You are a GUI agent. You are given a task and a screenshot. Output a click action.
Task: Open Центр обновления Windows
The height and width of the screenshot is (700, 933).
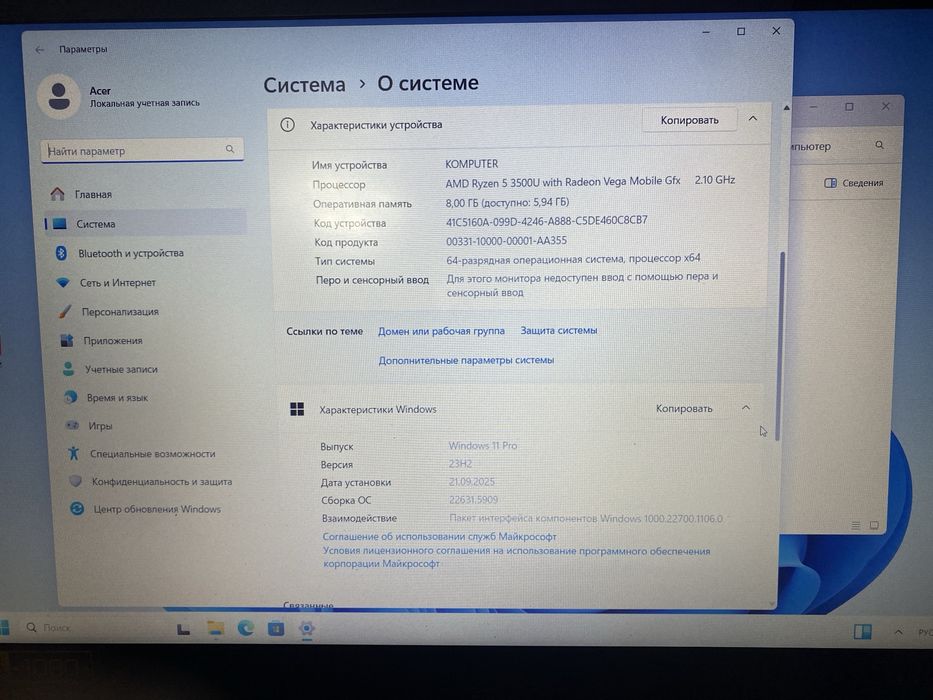coord(159,509)
